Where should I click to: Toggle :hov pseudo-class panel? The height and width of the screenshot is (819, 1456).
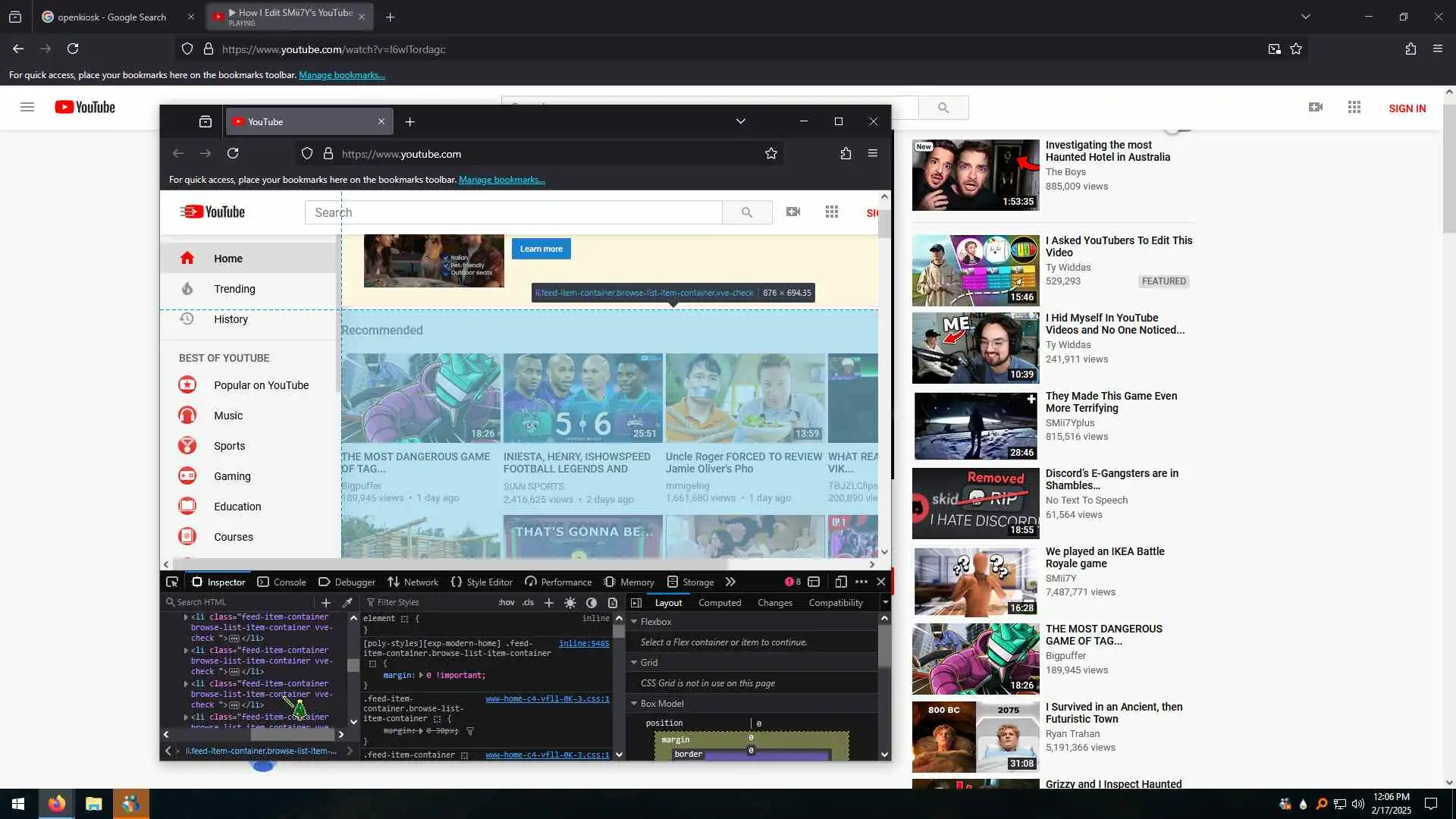click(507, 603)
